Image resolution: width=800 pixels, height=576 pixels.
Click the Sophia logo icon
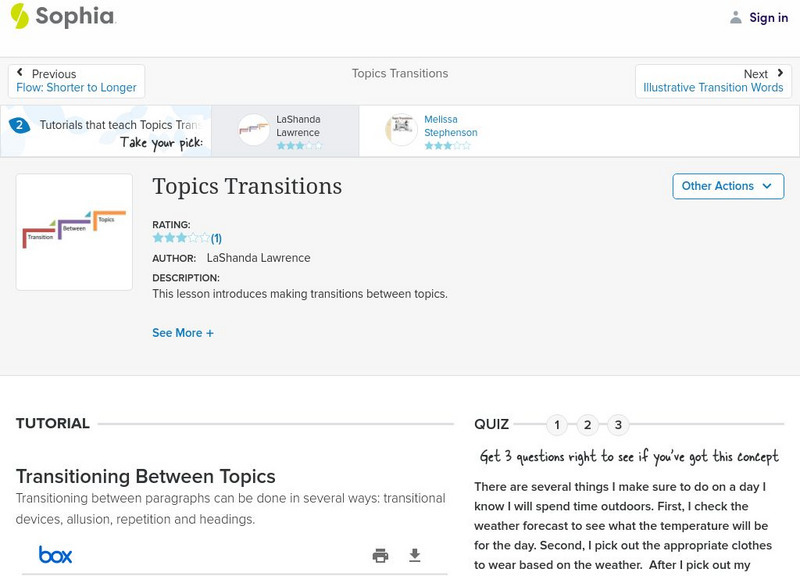tap(20, 16)
